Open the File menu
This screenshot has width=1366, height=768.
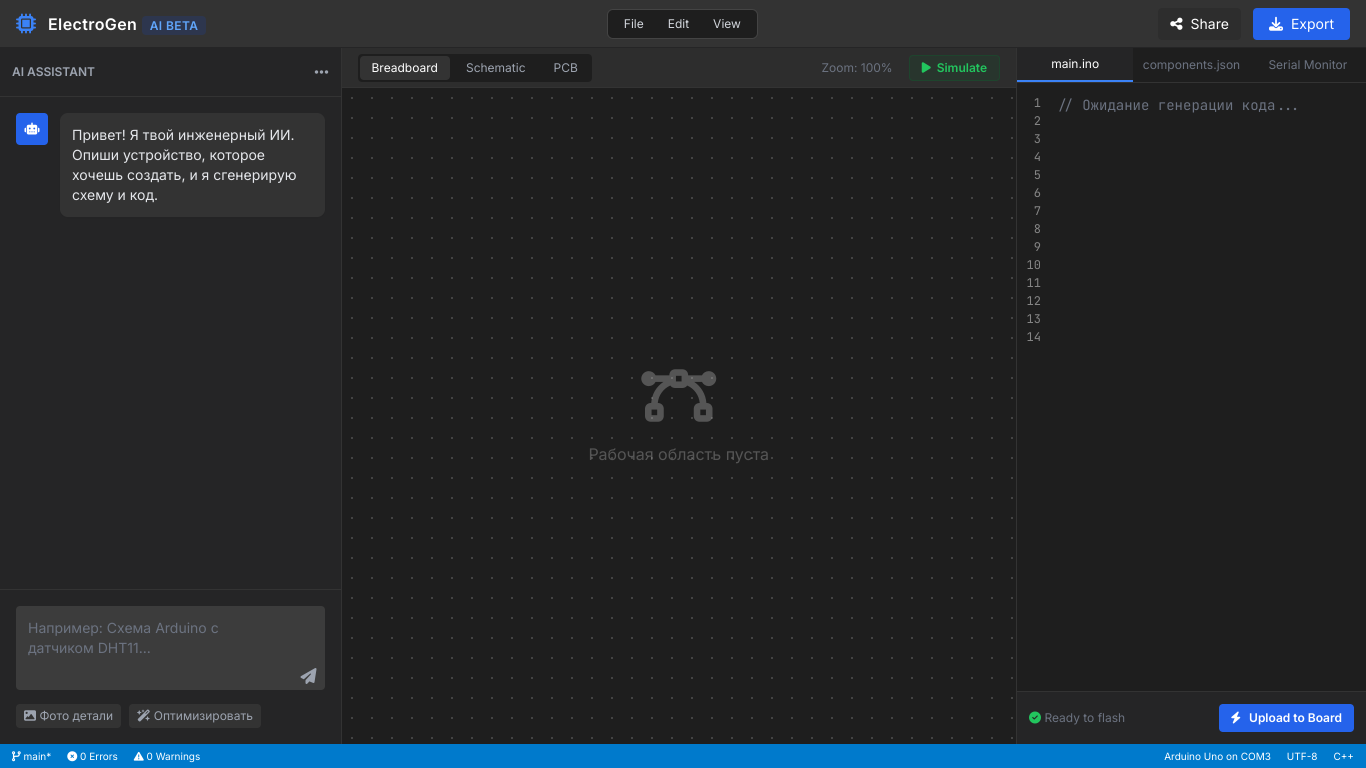click(x=633, y=24)
